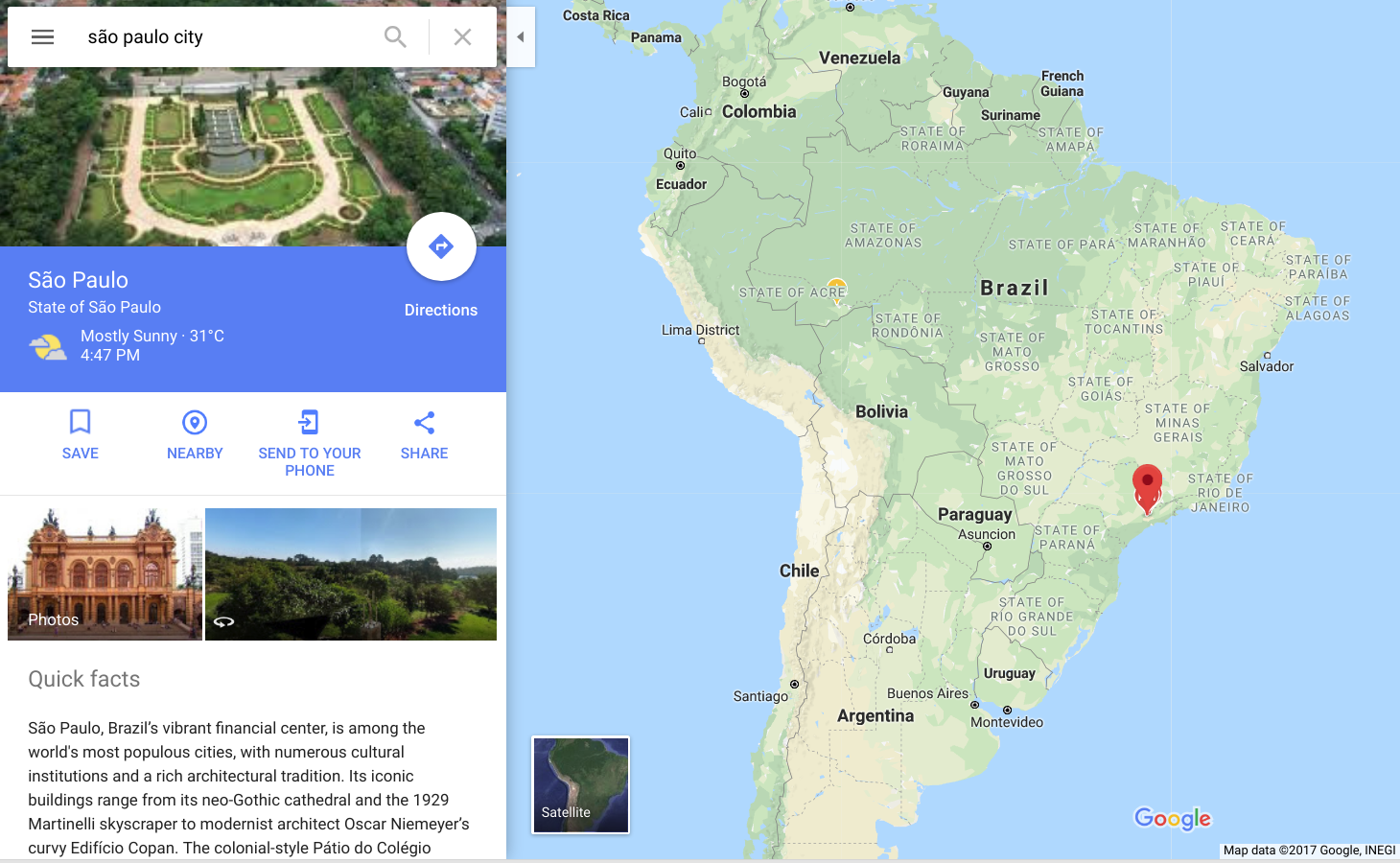
Task: Switch map to Satellite view
Action: 581,784
